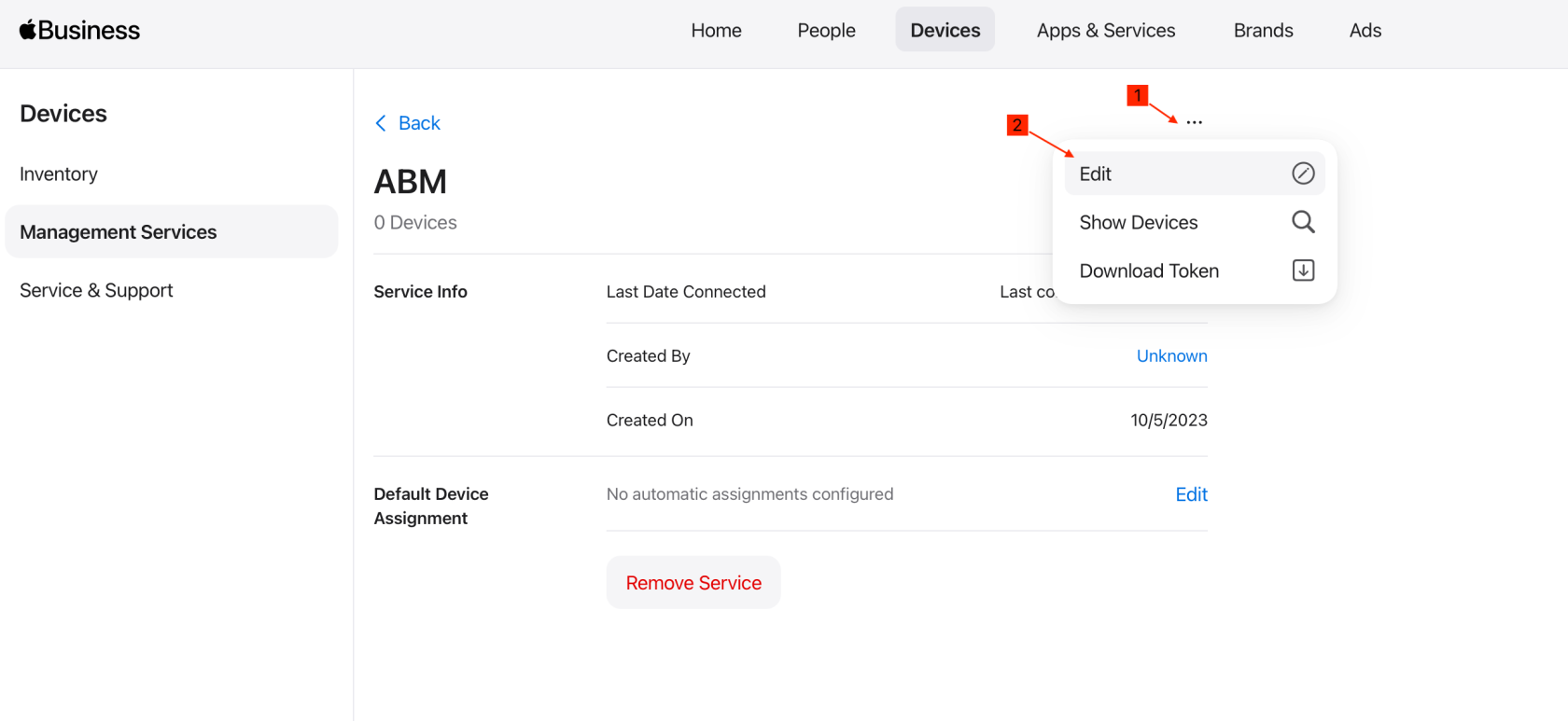Click the Edit pencil icon in menu
The width and height of the screenshot is (1568, 721).
coord(1303,173)
